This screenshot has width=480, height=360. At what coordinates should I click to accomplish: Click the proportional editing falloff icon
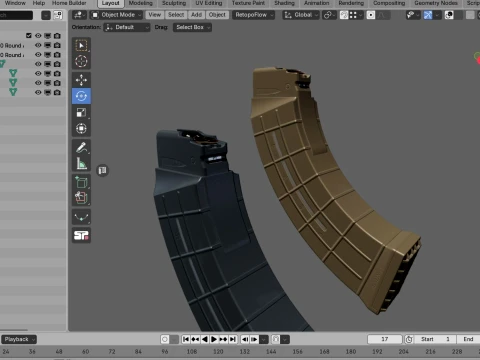click(x=382, y=15)
